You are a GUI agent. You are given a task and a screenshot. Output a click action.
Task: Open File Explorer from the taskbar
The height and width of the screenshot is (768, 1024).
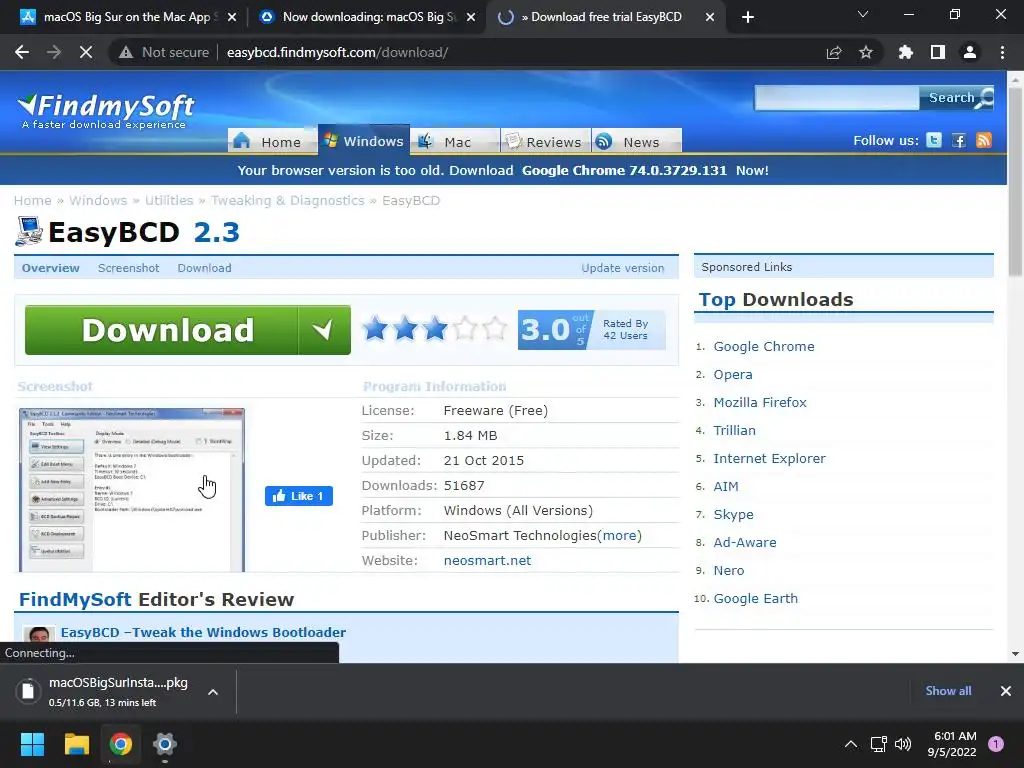76,744
